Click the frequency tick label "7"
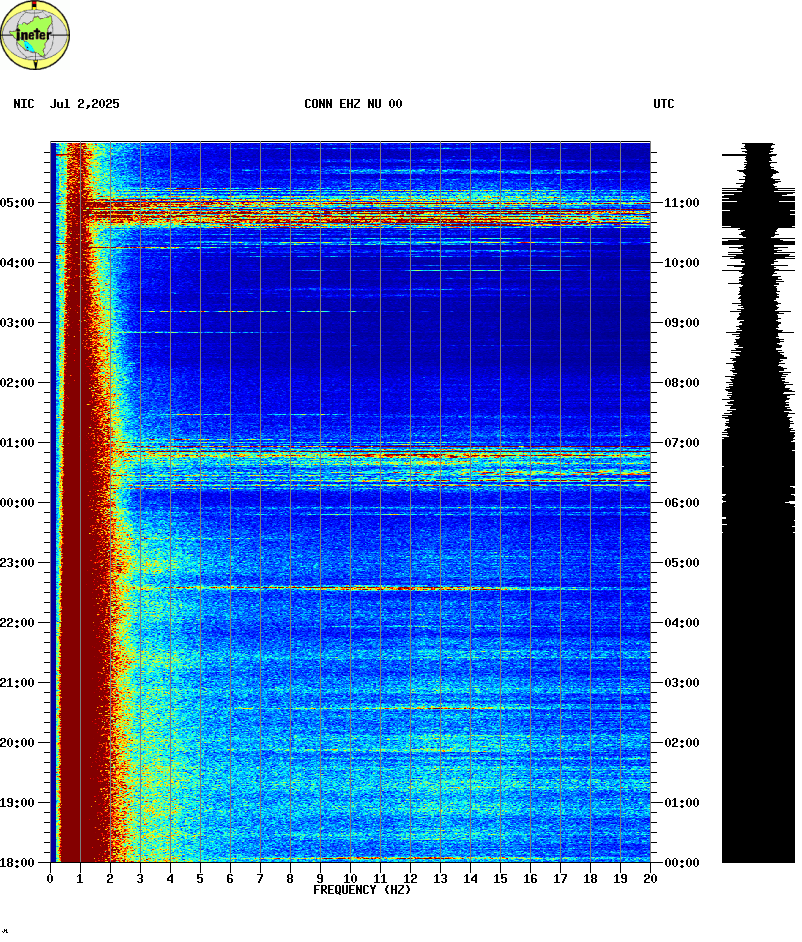The image size is (802, 942). [260, 879]
